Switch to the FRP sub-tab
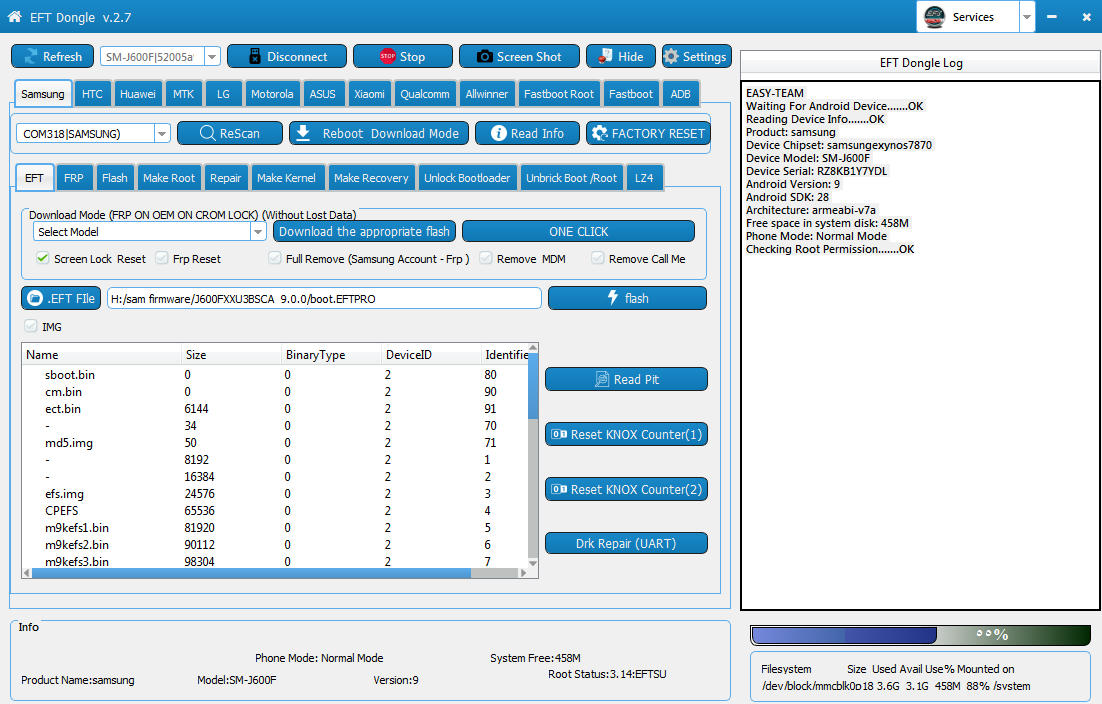 pyautogui.click(x=74, y=178)
